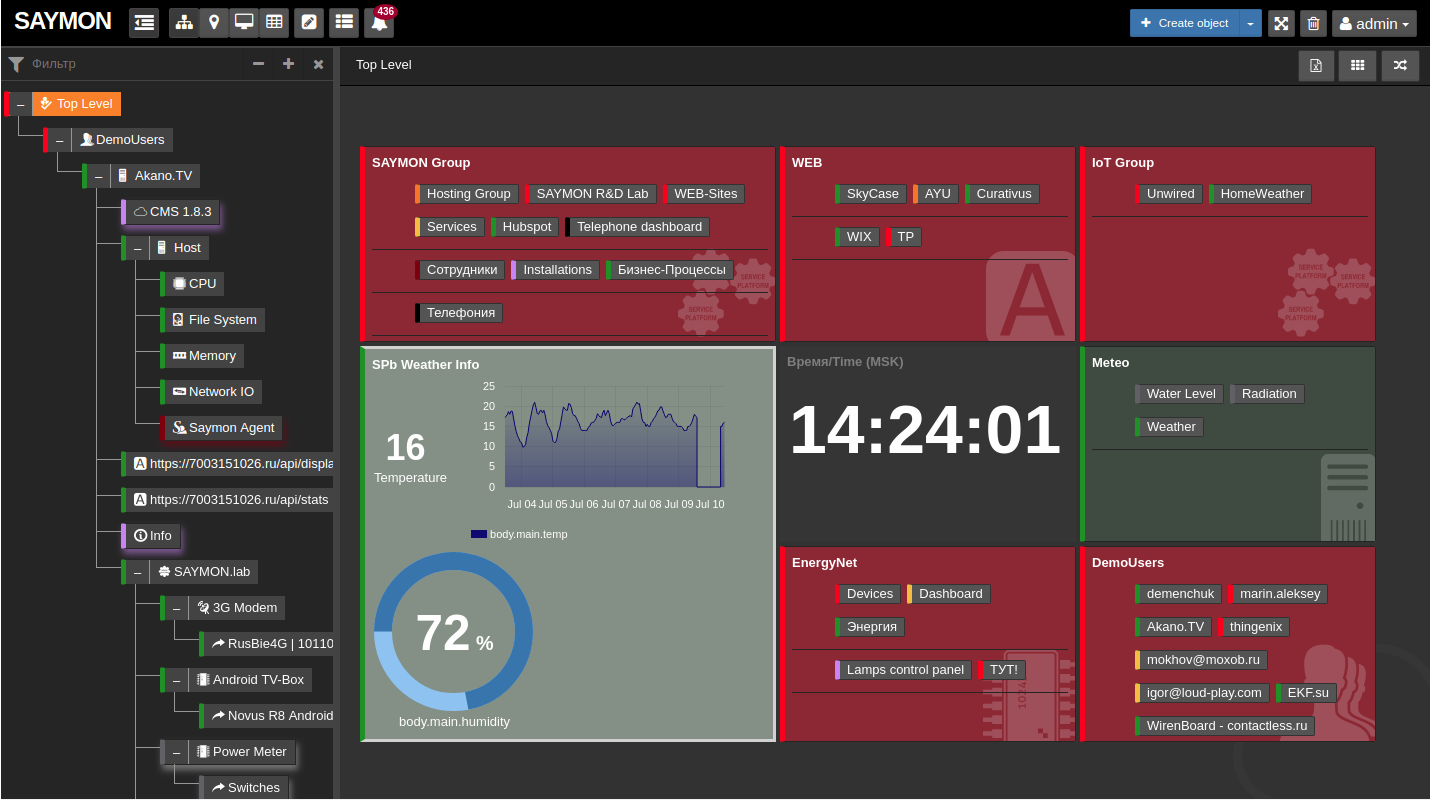Select the Saymon Agent tree item
The height and width of the screenshot is (800, 1430).
(223, 428)
